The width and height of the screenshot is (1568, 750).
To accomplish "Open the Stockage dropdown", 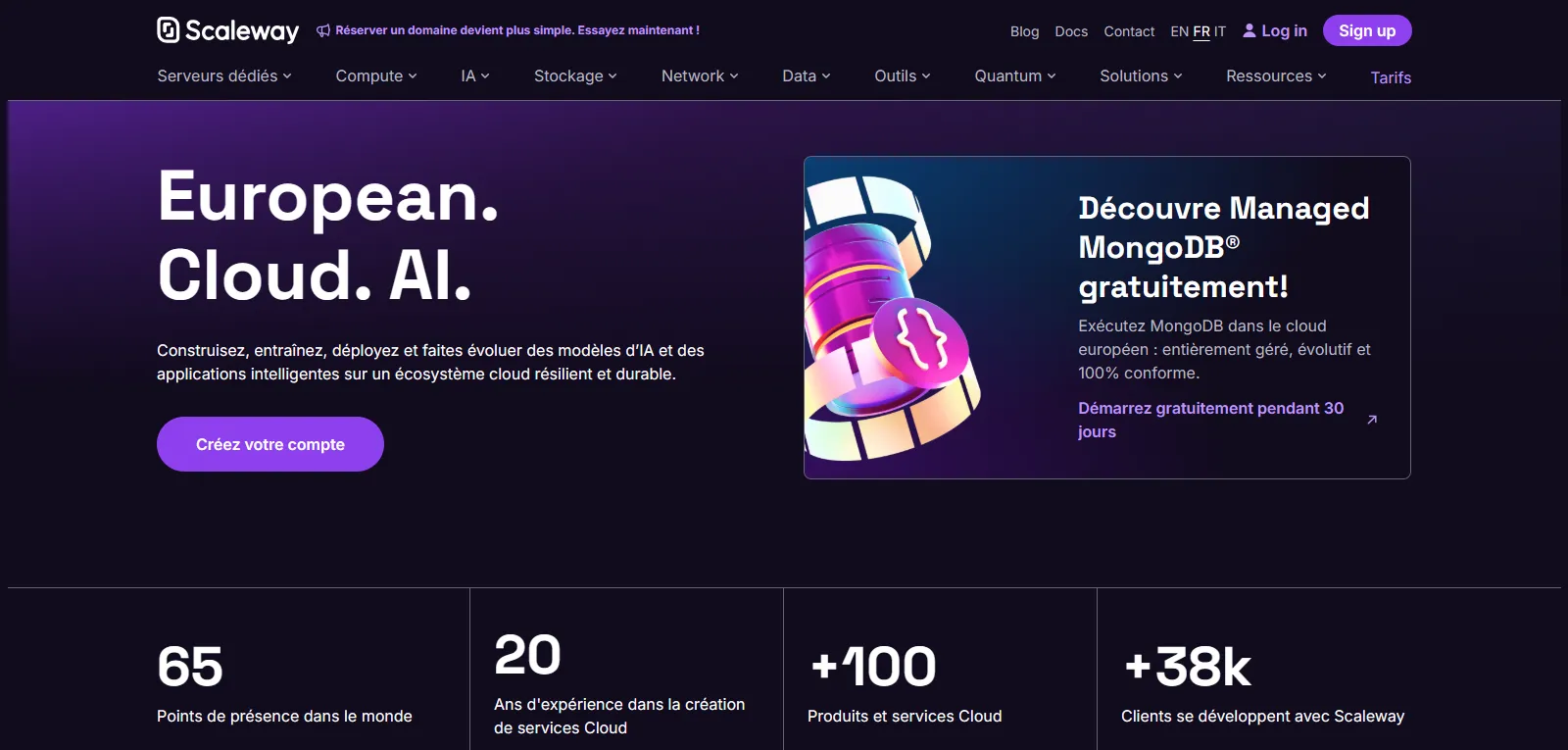I will coord(575,75).
